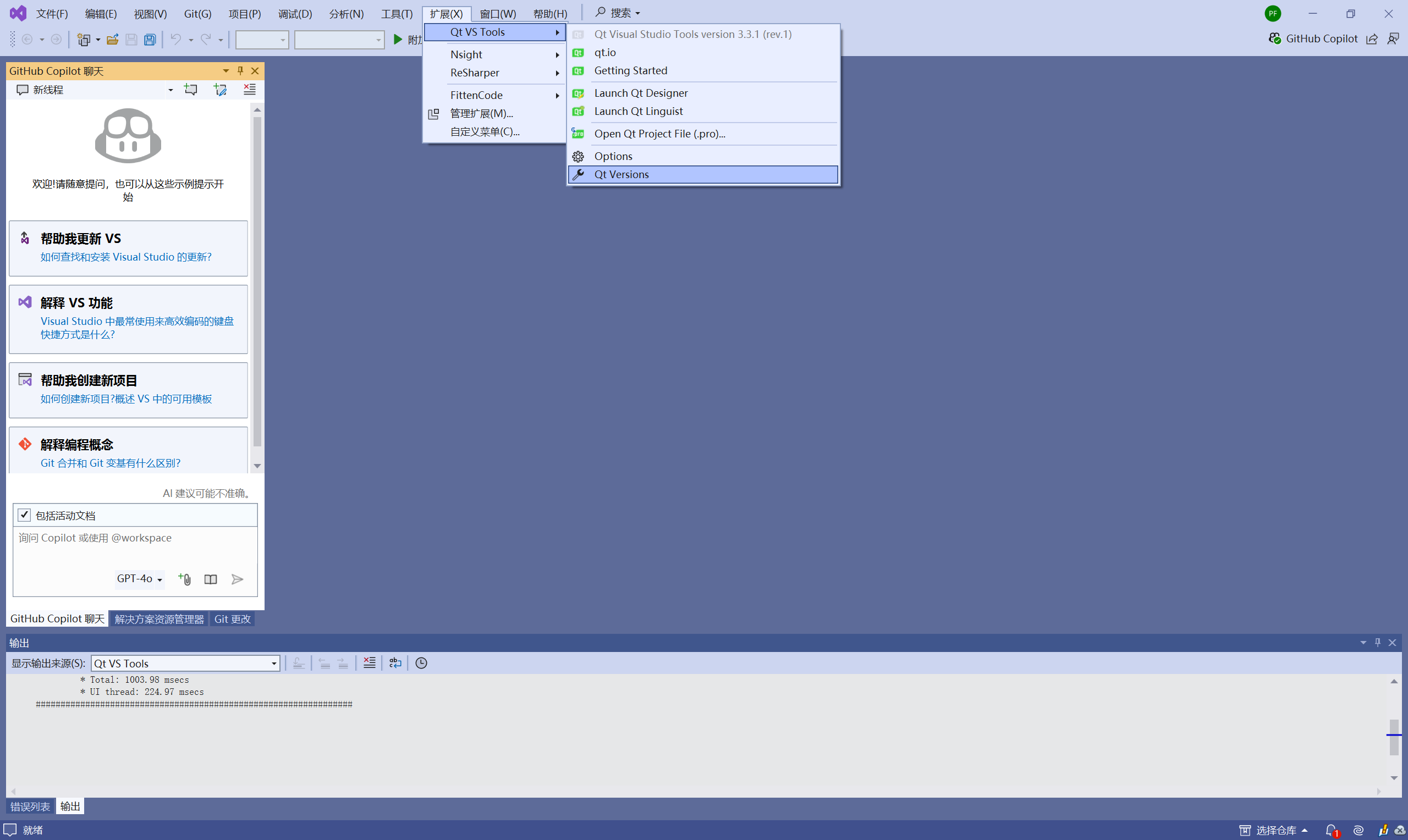Select Qt Versions menu item
Viewport: 1408px width, 840px height.
tap(702, 174)
